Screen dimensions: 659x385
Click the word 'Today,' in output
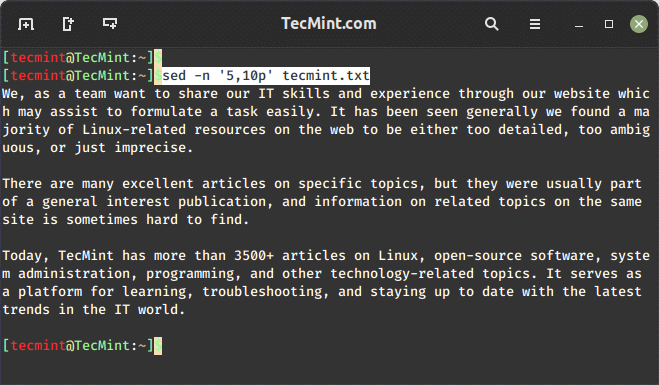click(x=26, y=256)
